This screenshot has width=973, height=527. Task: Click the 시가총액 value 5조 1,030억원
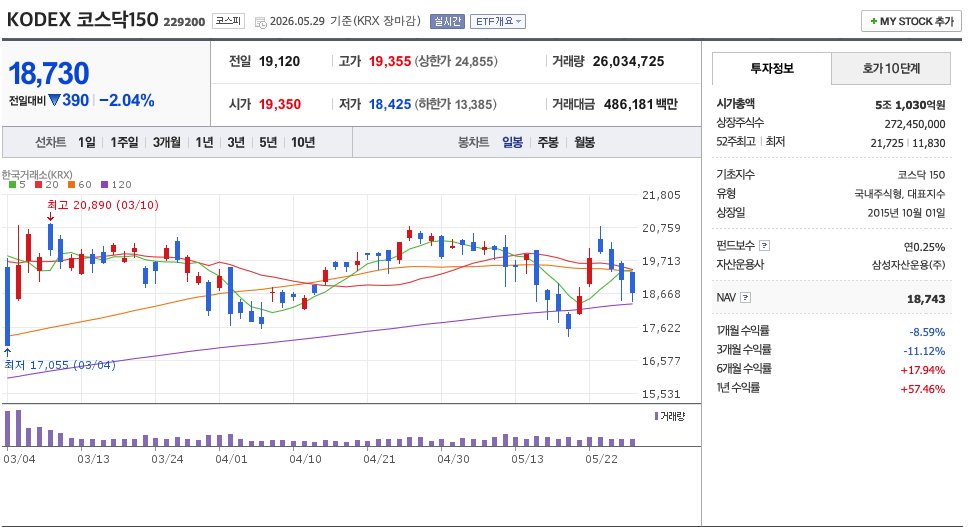click(910, 105)
